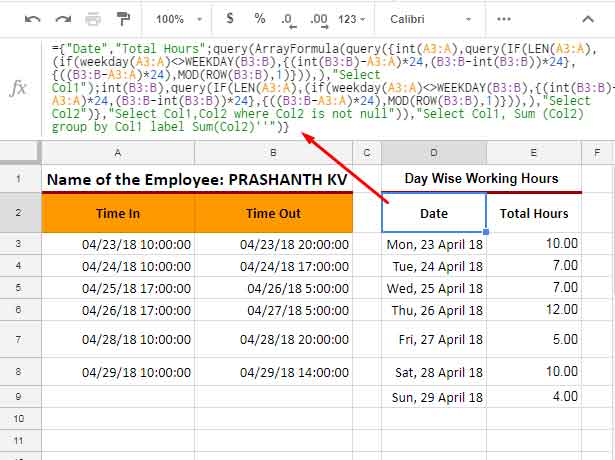Apply percent format with % icon
The height and width of the screenshot is (460, 615).
point(260,18)
